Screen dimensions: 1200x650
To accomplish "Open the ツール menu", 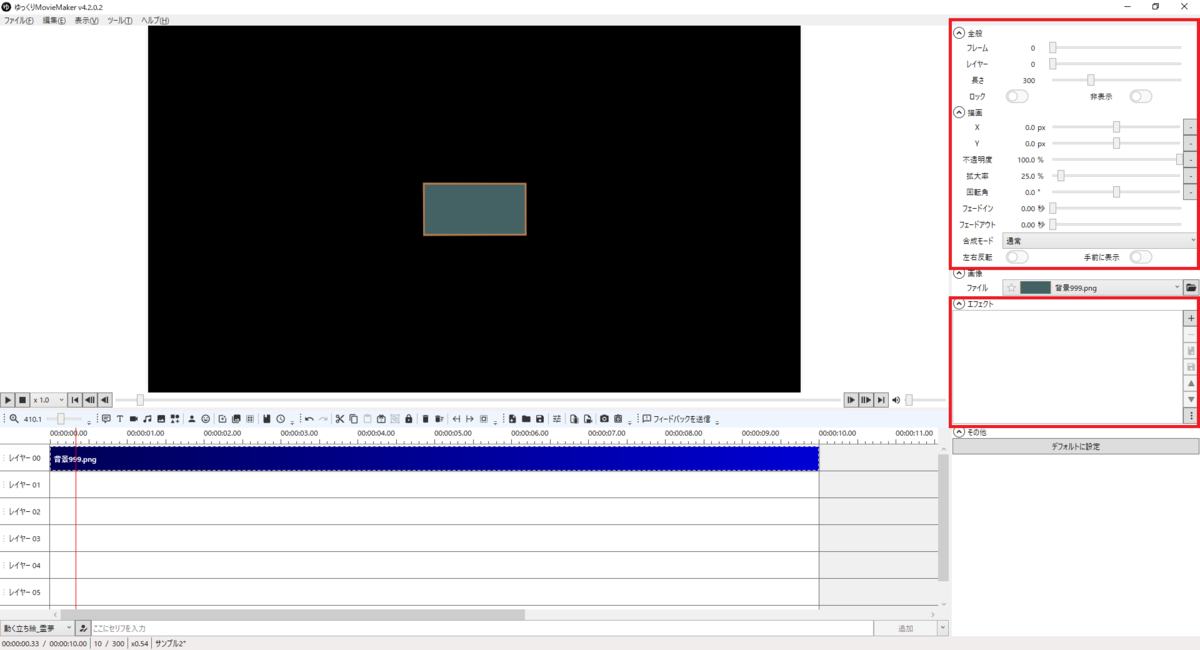I will pos(119,20).
